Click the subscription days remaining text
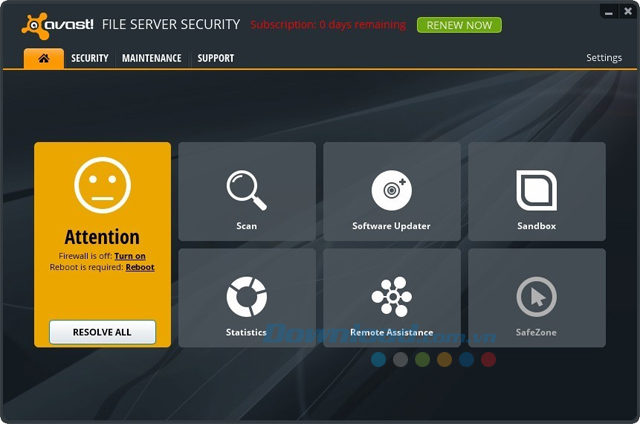This screenshot has height=424, width=640. coord(328,25)
